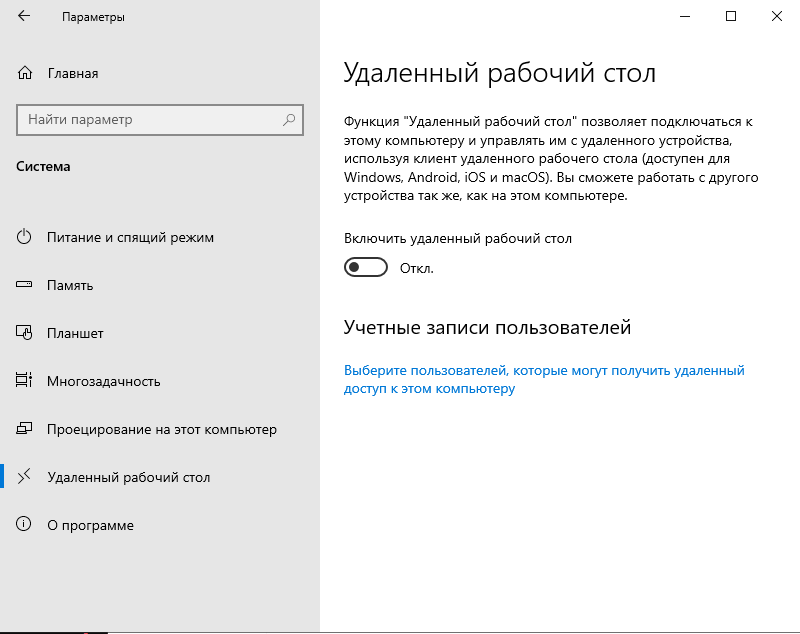The width and height of the screenshot is (800, 634).
Task: Open the Проецирование на этот компьютер page
Action: click(x=165, y=429)
